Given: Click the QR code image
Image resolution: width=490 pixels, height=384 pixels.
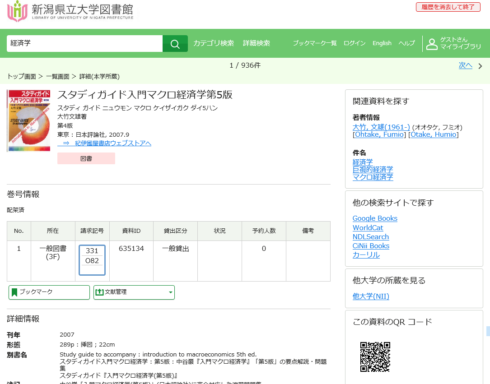Looking at the screenshot, I should (x=375, y=357).
